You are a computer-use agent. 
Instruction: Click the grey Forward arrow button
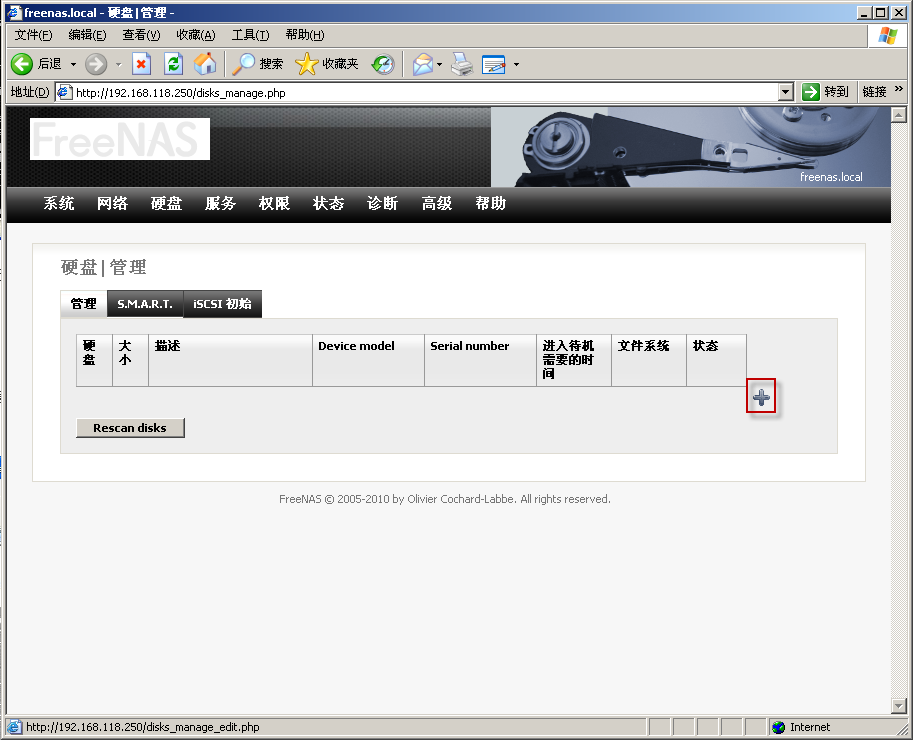tap(96, 64)
